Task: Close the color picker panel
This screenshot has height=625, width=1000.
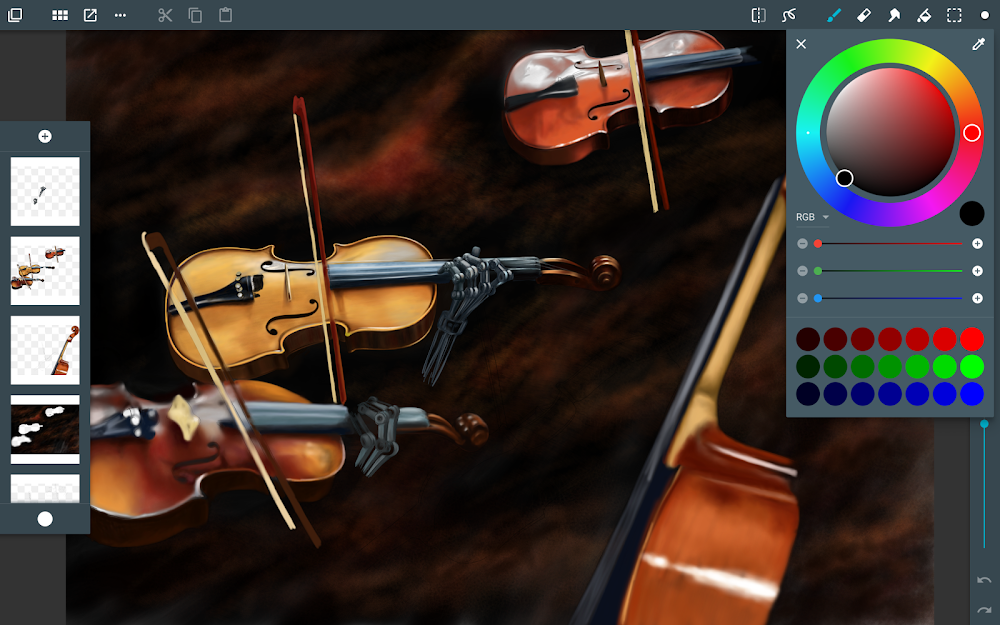Action: tap(800, 44)
